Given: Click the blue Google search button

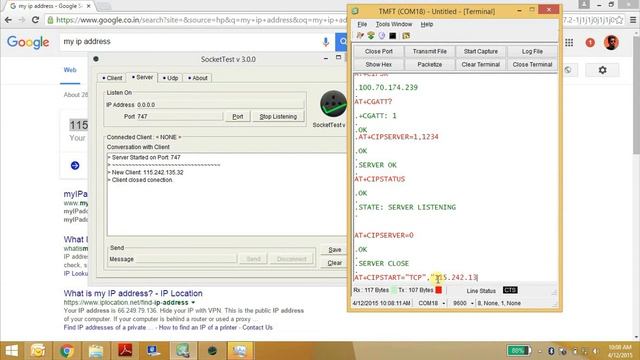Looking at the screenshot, I should tap(341, 42).
